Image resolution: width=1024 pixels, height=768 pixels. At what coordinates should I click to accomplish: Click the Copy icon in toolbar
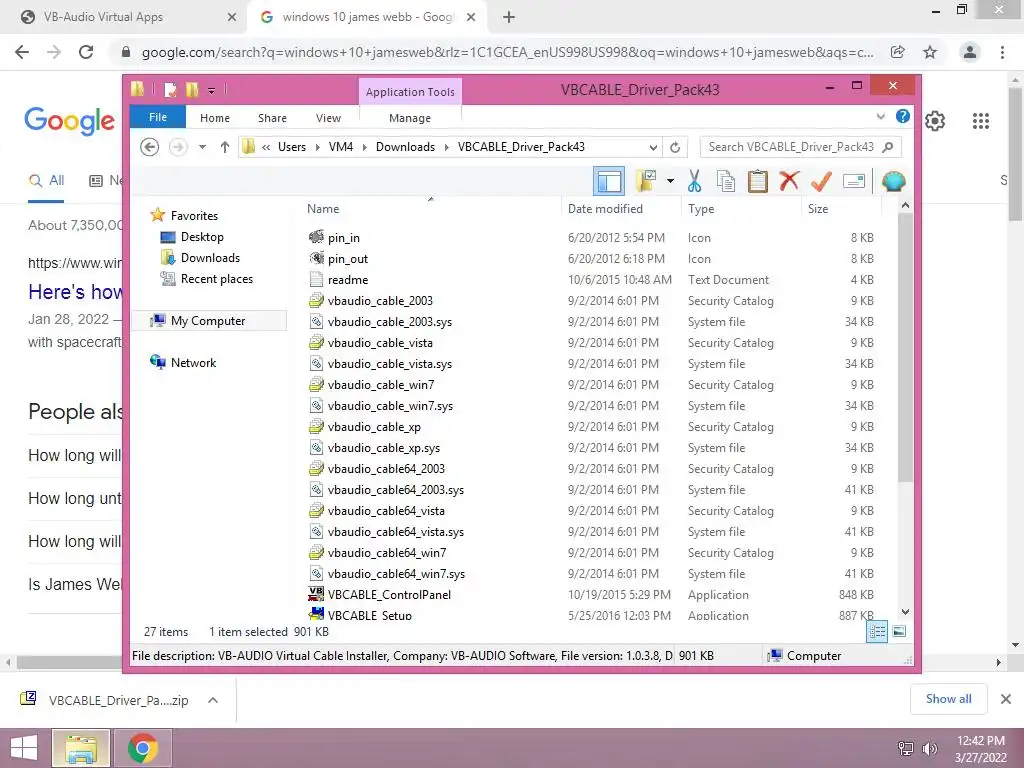726,181
